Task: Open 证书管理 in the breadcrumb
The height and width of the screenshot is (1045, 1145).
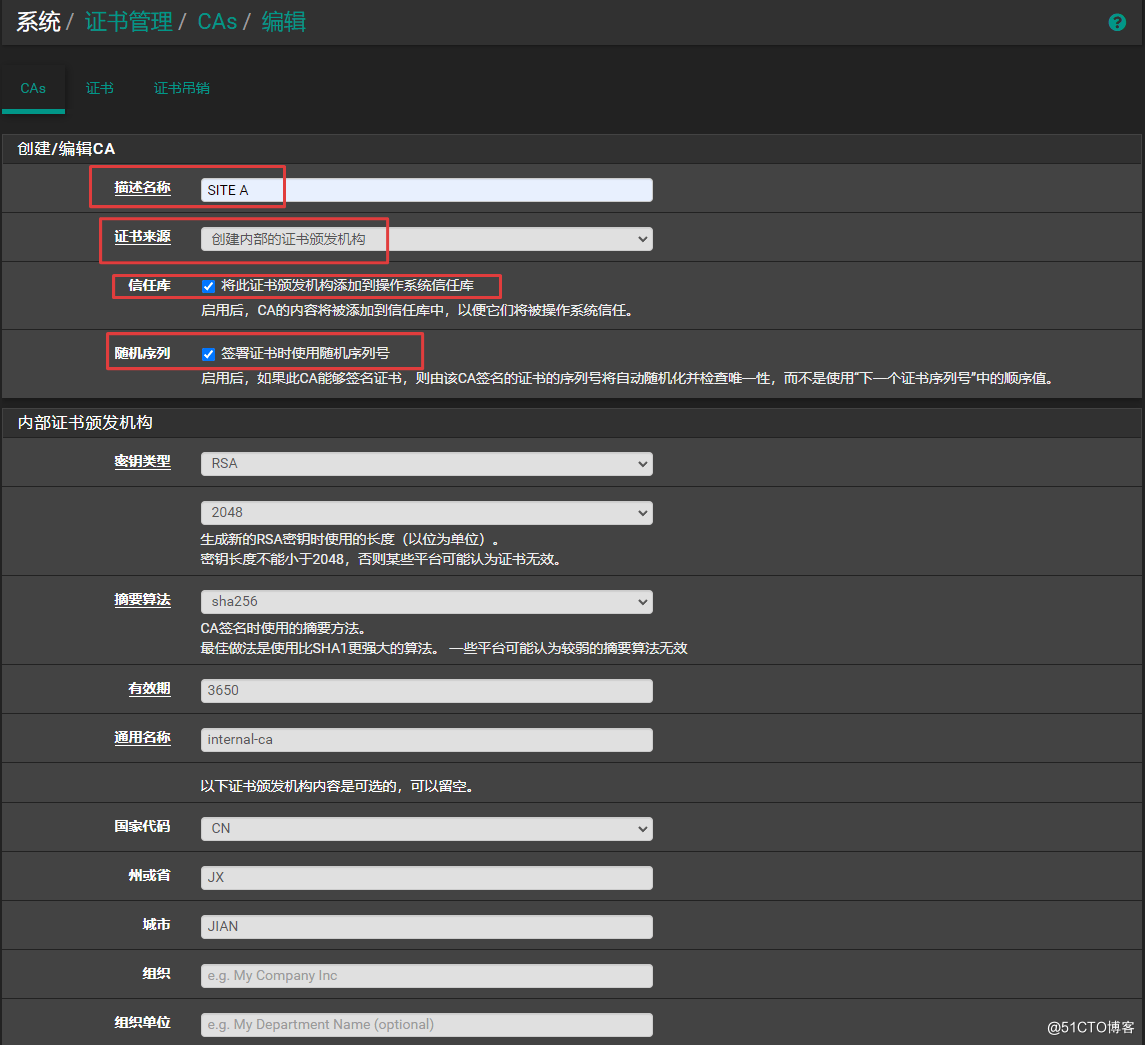Action: 129,22
